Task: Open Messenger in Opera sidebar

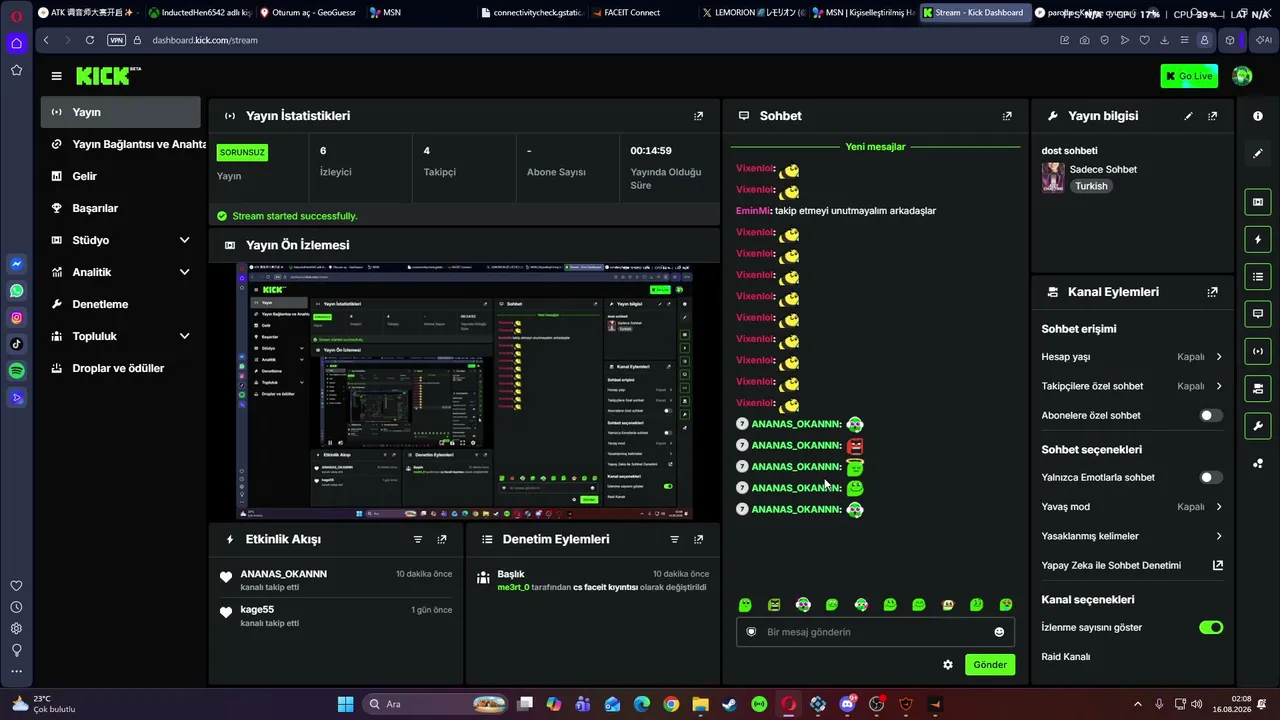Action: (17, 264)
